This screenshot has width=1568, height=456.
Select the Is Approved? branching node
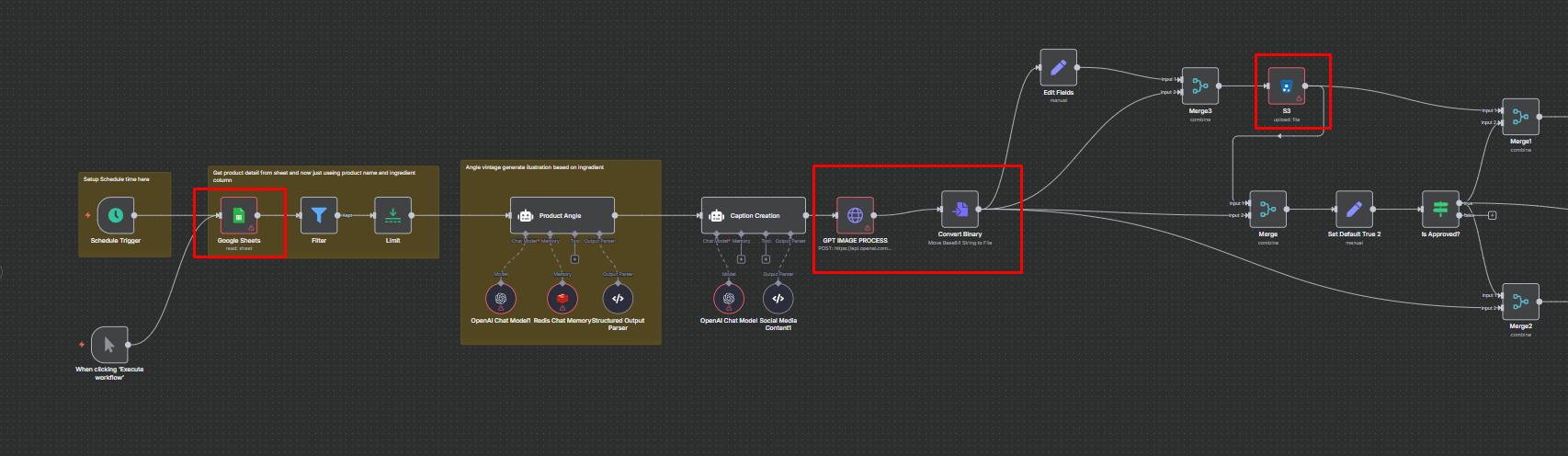coord(1440,210)
